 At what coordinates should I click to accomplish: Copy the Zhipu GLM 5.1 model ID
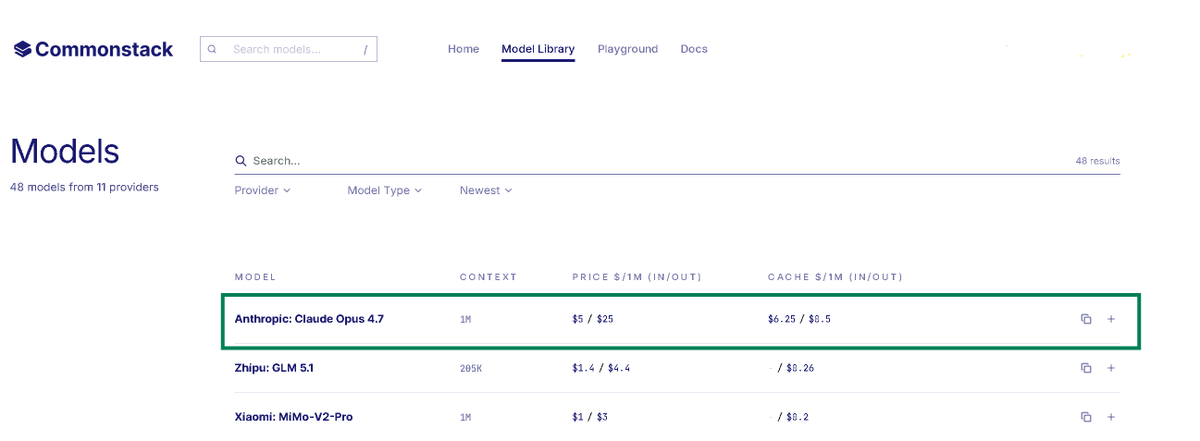click(1086, 368)
